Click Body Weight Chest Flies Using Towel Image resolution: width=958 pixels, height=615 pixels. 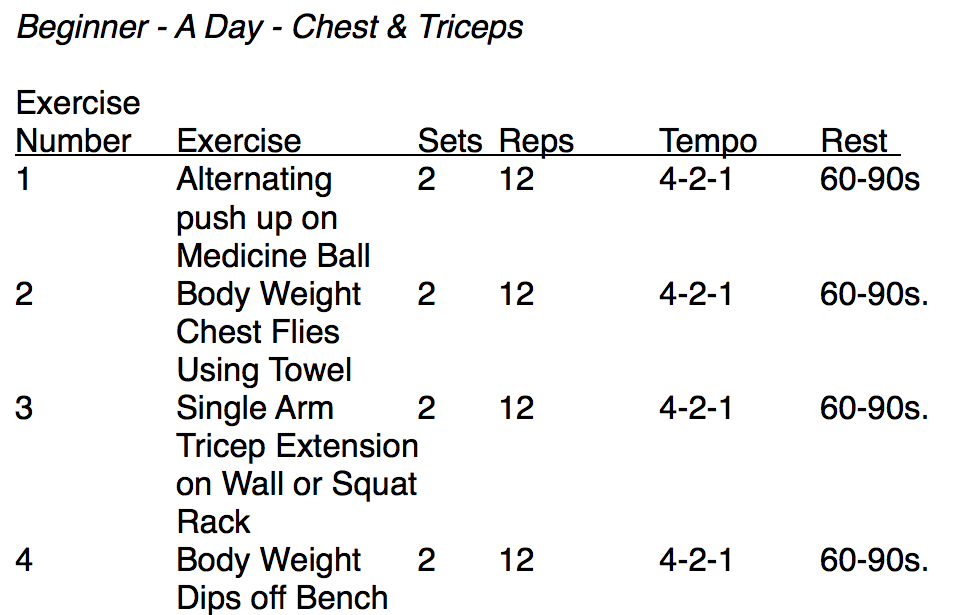(268, 332)
